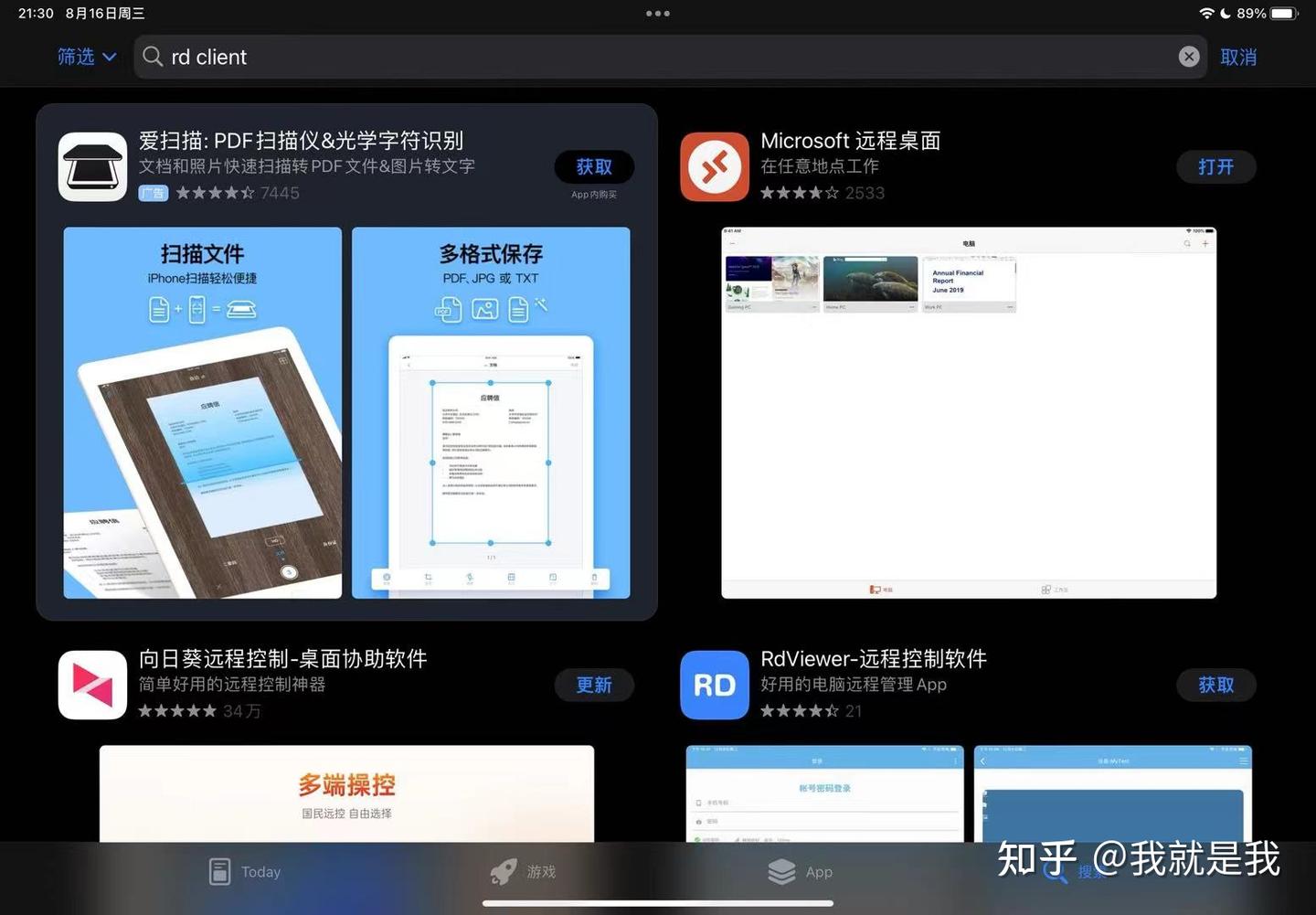
Task: Tap the RdViewer app icon
Action: 714,685
